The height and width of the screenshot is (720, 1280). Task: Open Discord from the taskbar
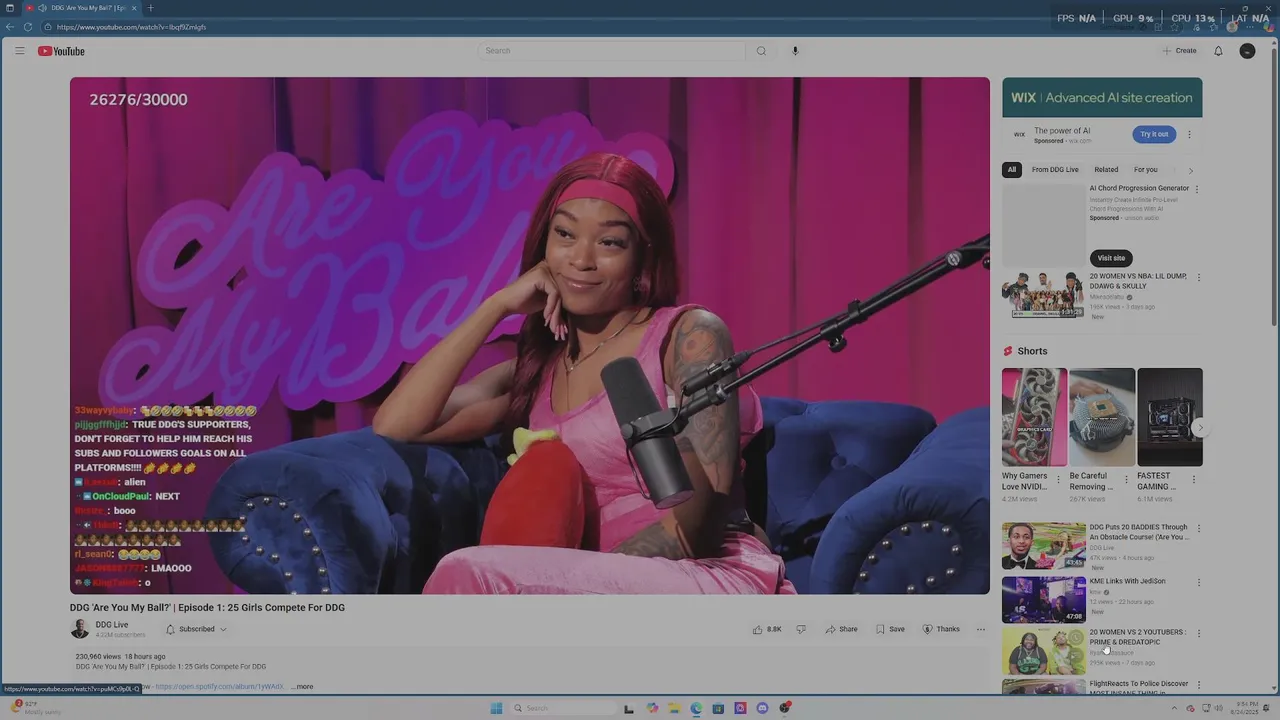762,708
